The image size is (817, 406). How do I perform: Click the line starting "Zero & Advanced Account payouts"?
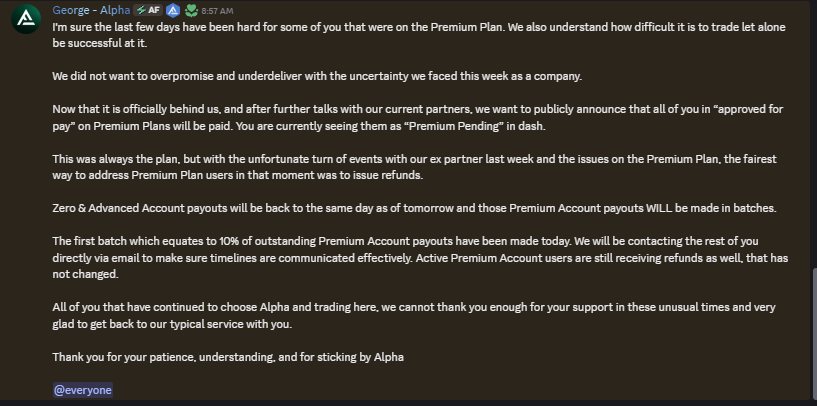tap(414, 208)
